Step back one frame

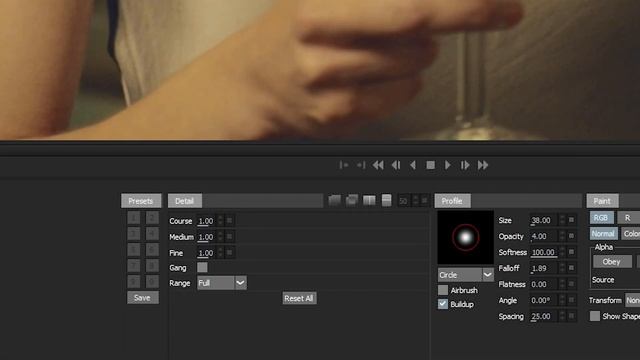[x=396, y=165]
